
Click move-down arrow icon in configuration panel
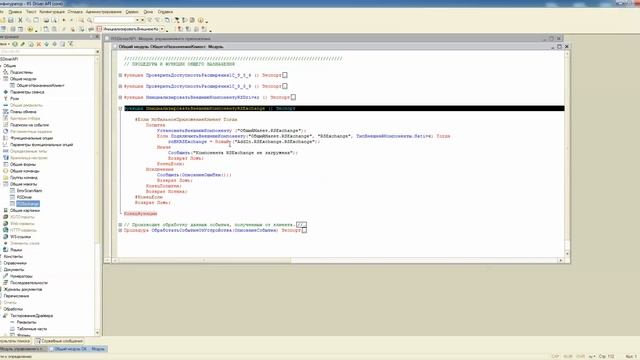pyautogui.click(x=55, y=44)
